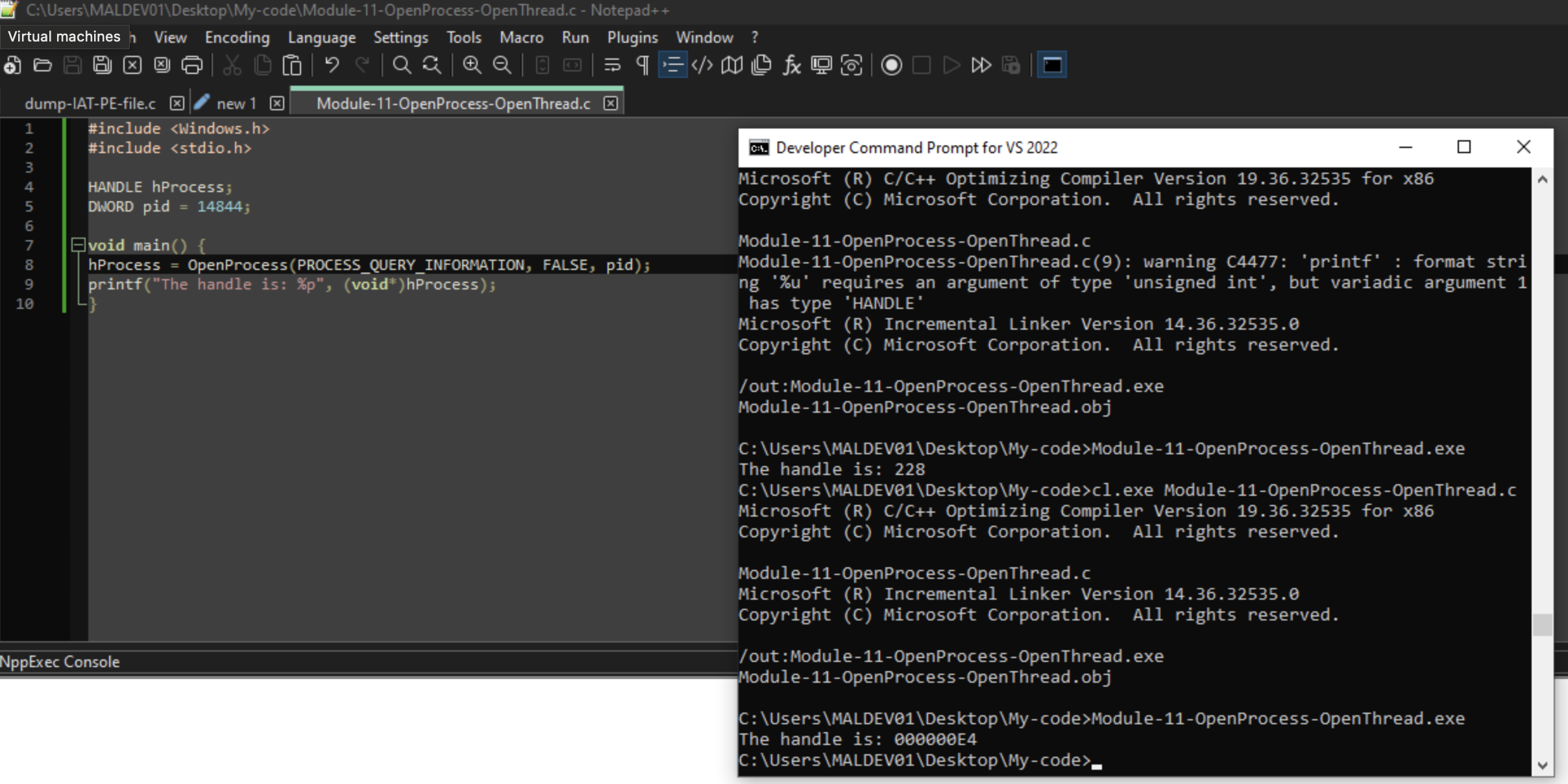The width and height of the screenshot is (1568, 784).
Task: Click the Find magnifier icon
Action: tap(402, 65)
